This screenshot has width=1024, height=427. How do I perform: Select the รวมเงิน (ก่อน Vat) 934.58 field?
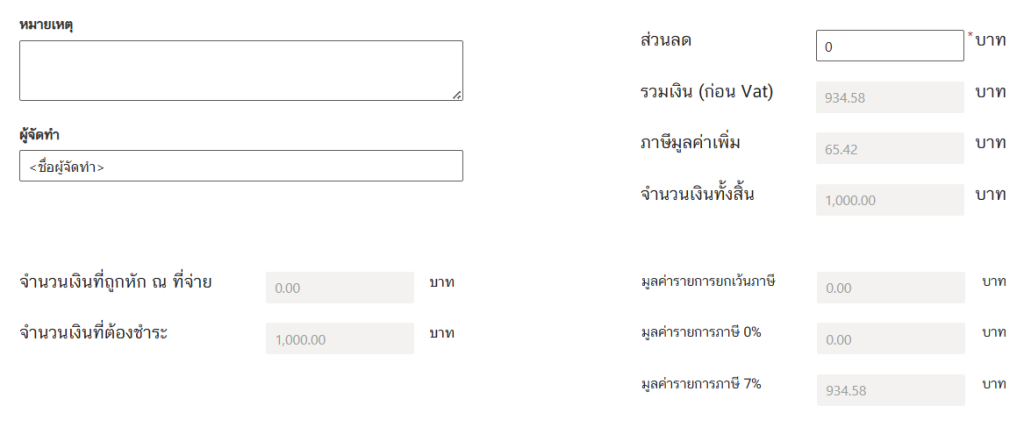tap(889, 97)
